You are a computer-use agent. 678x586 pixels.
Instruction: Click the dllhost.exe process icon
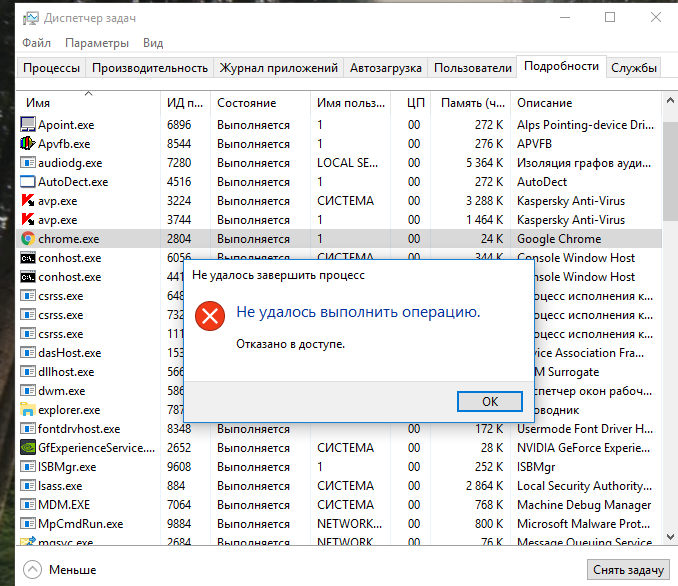coord(28,372)
